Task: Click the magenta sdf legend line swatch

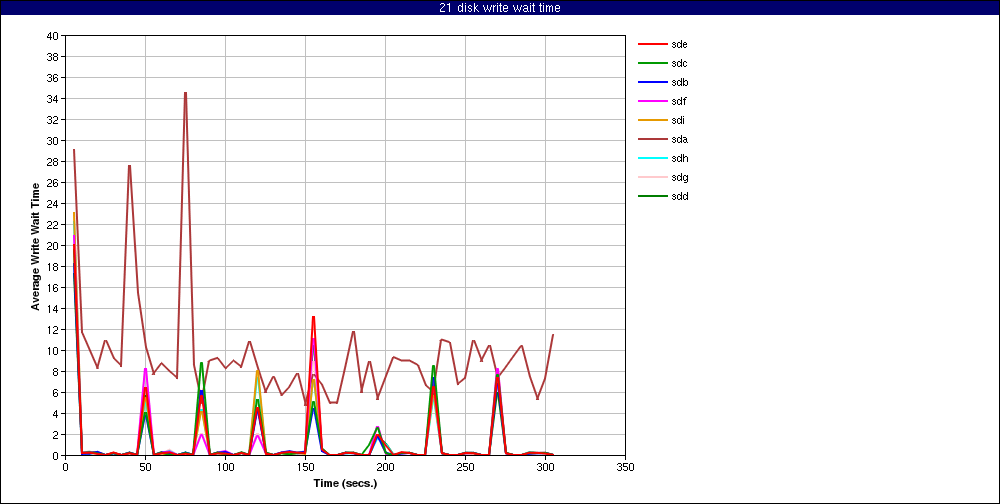Action: click(x=652, y=101)
